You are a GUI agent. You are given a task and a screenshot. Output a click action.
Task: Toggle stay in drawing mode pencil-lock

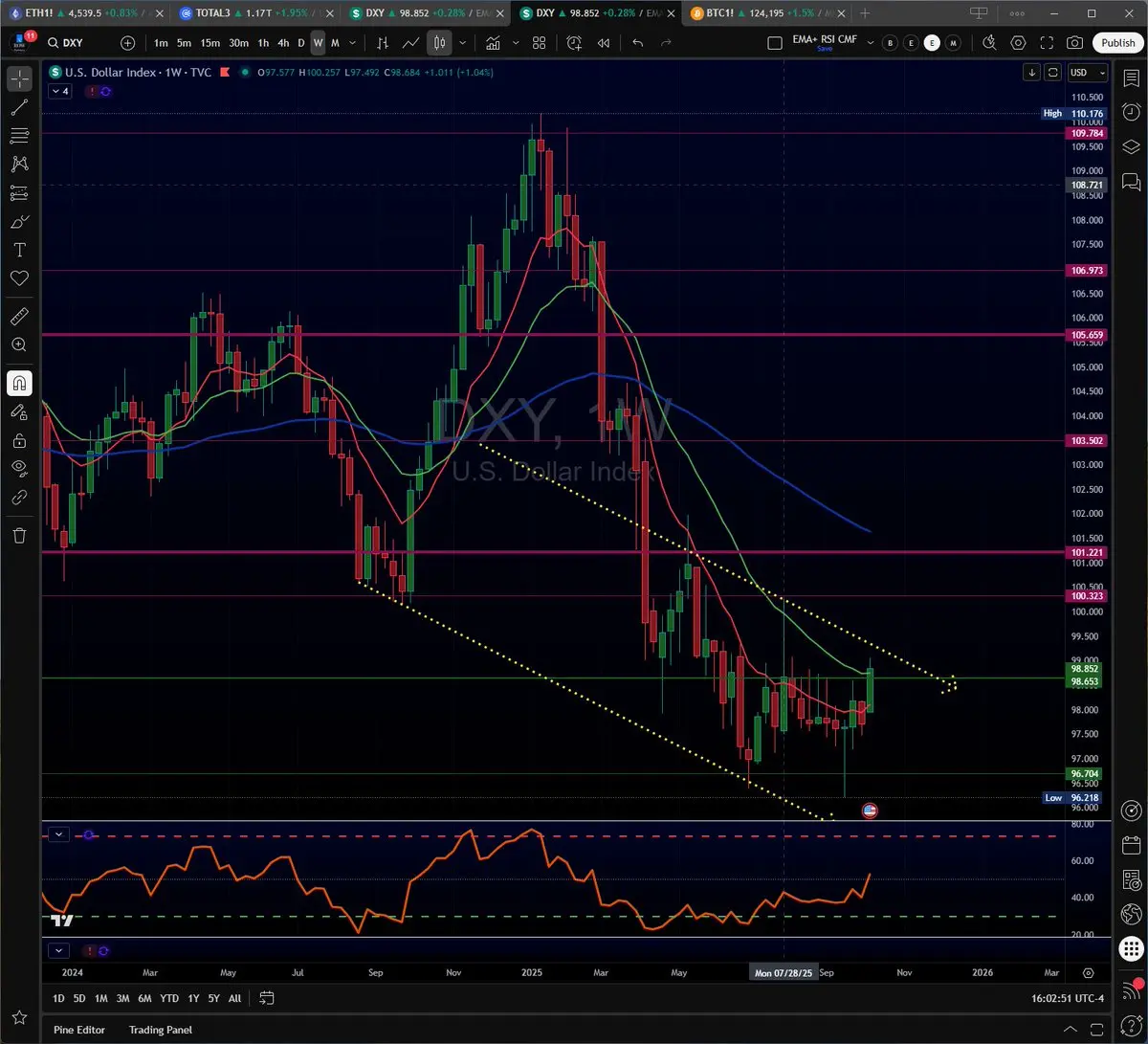(x=19, y=411)
